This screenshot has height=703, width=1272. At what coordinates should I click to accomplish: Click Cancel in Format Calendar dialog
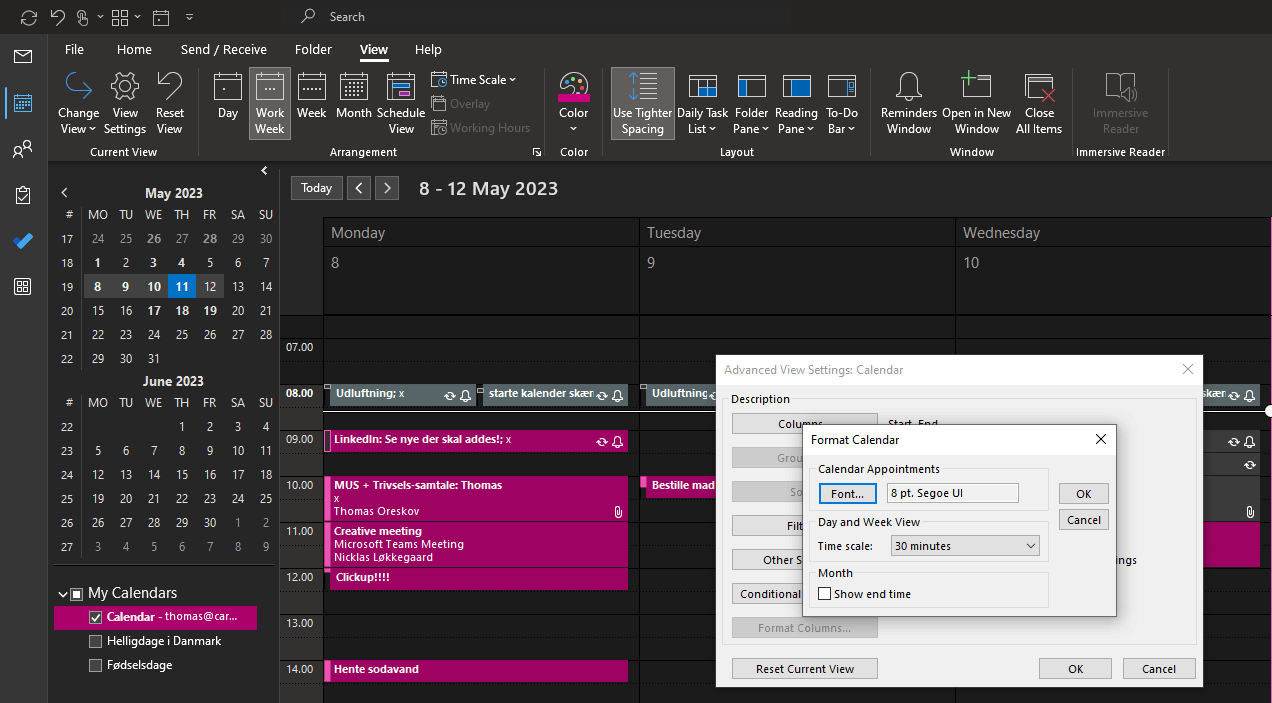point(1084,520)
